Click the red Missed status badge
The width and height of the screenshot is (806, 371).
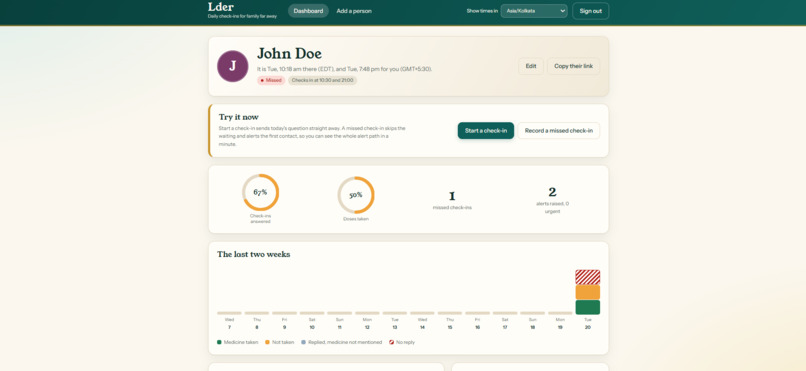tap(271, 80)
